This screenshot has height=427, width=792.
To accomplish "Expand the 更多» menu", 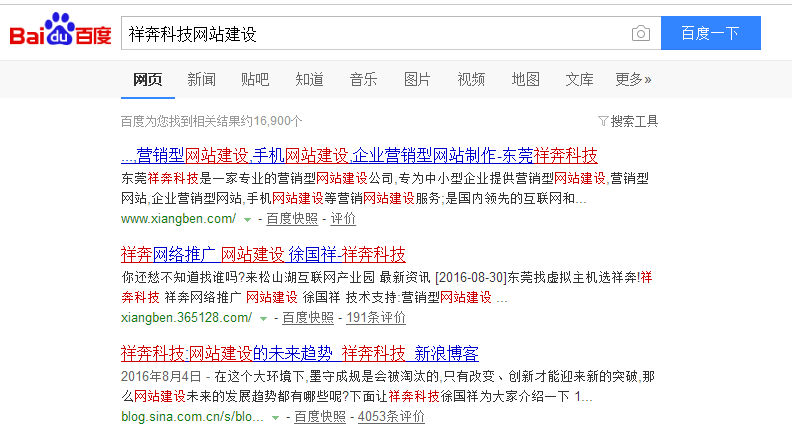I will pos(633,79).
